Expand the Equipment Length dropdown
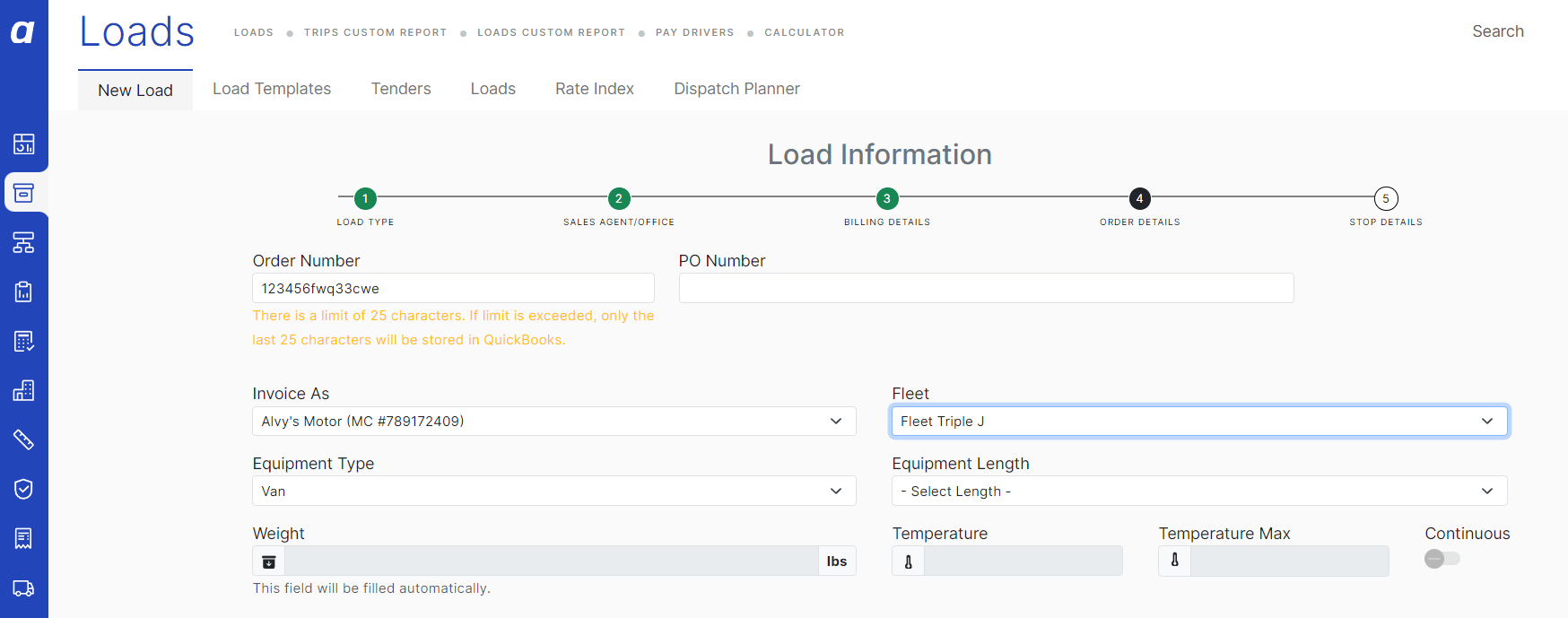 coord(1199,492)
